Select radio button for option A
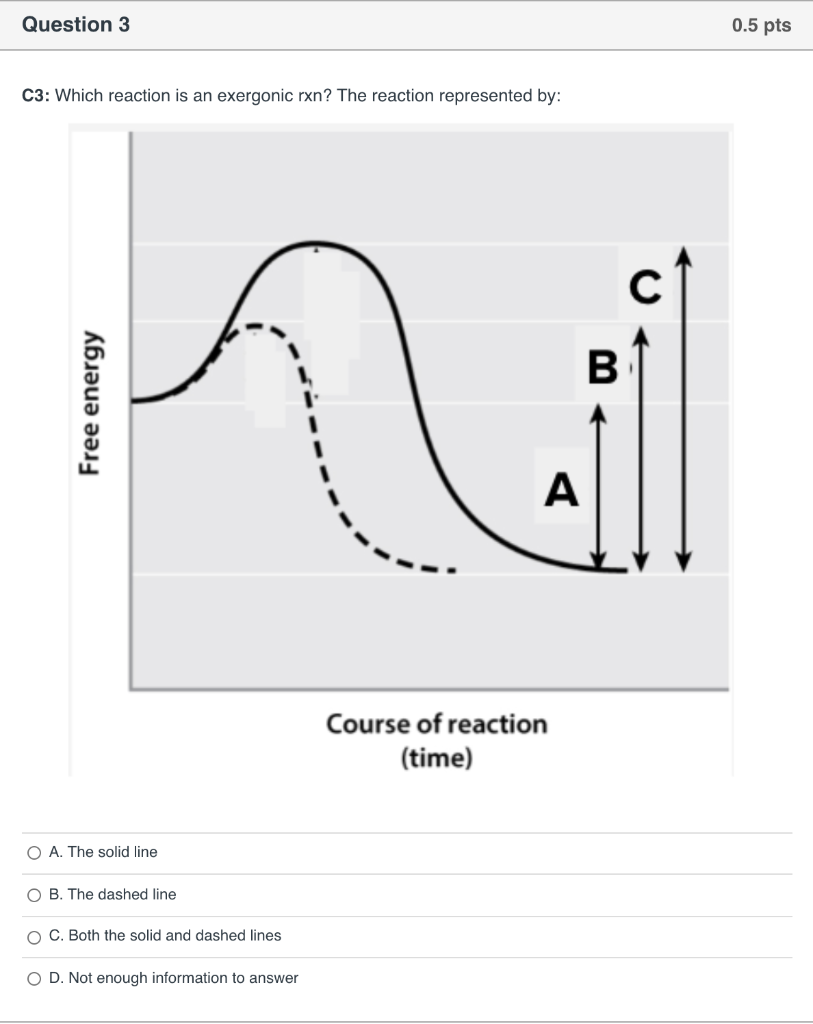This screenshot has width=813, height=1024. coord(33,852)
